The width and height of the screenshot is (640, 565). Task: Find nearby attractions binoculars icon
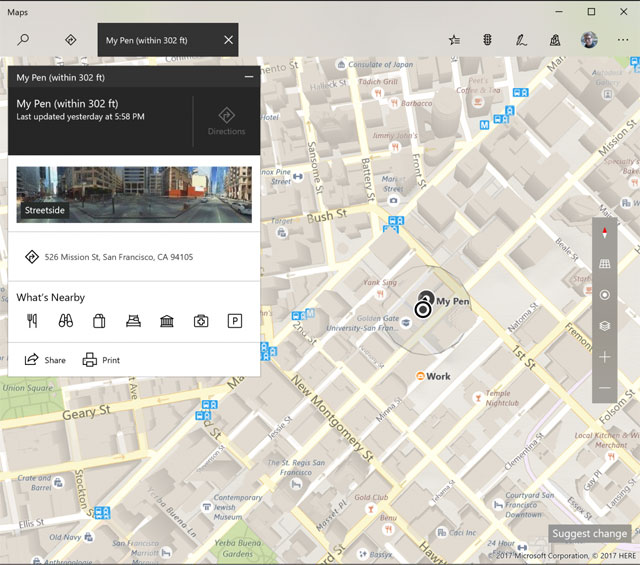tap(66, 321)
